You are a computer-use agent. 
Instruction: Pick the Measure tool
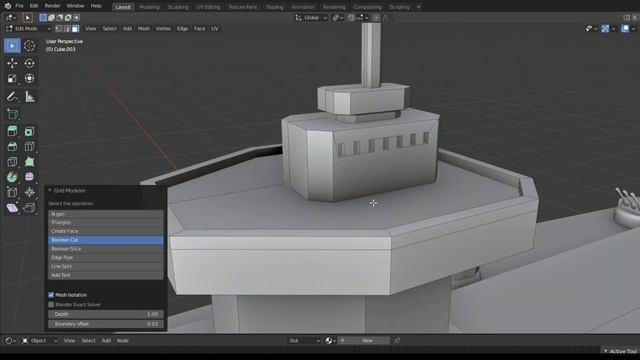tap(29, 97)
